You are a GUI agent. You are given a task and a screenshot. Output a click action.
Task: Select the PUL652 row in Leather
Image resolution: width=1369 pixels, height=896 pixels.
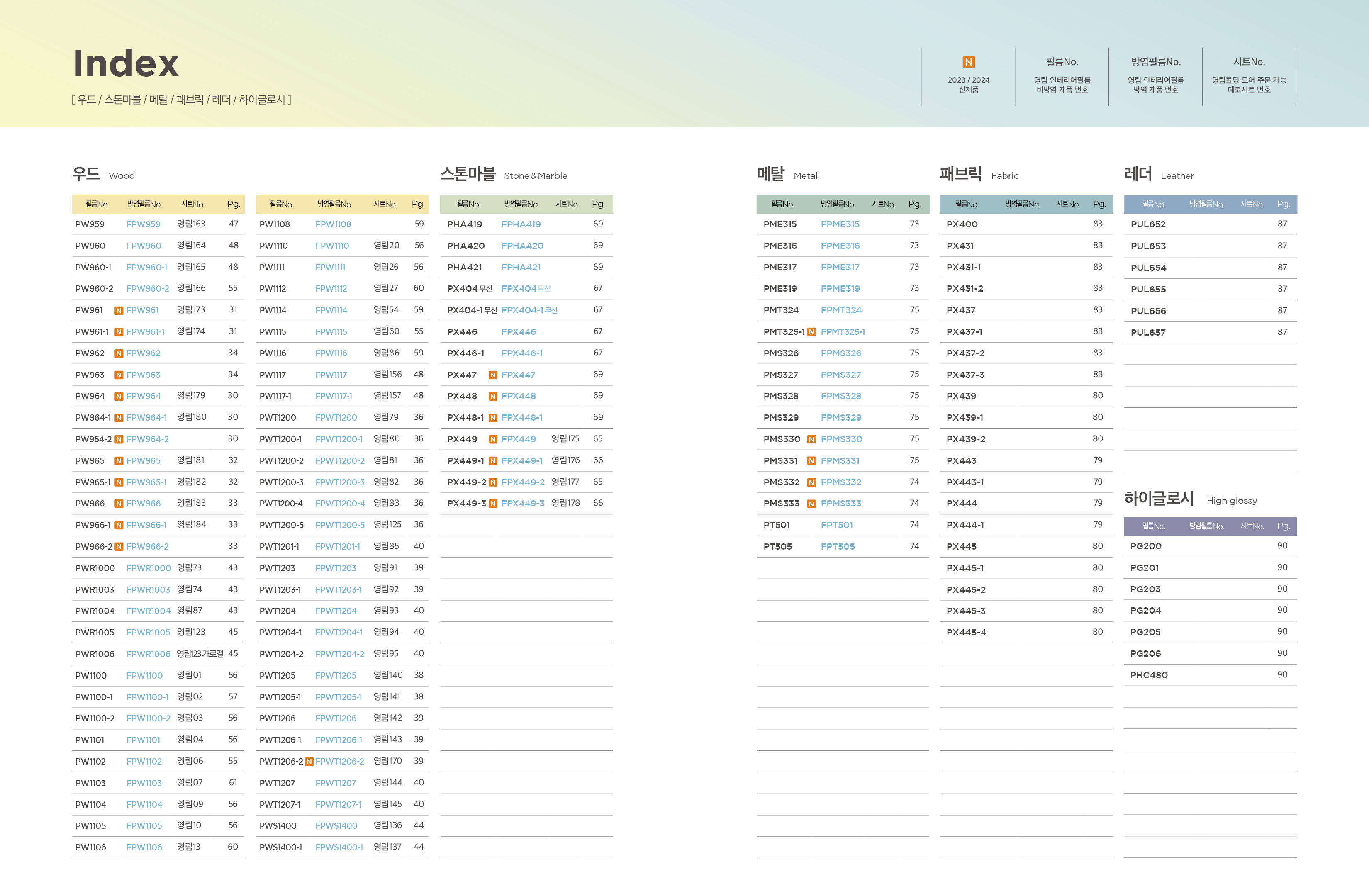pyautogui.click(x=1148, y=224)
